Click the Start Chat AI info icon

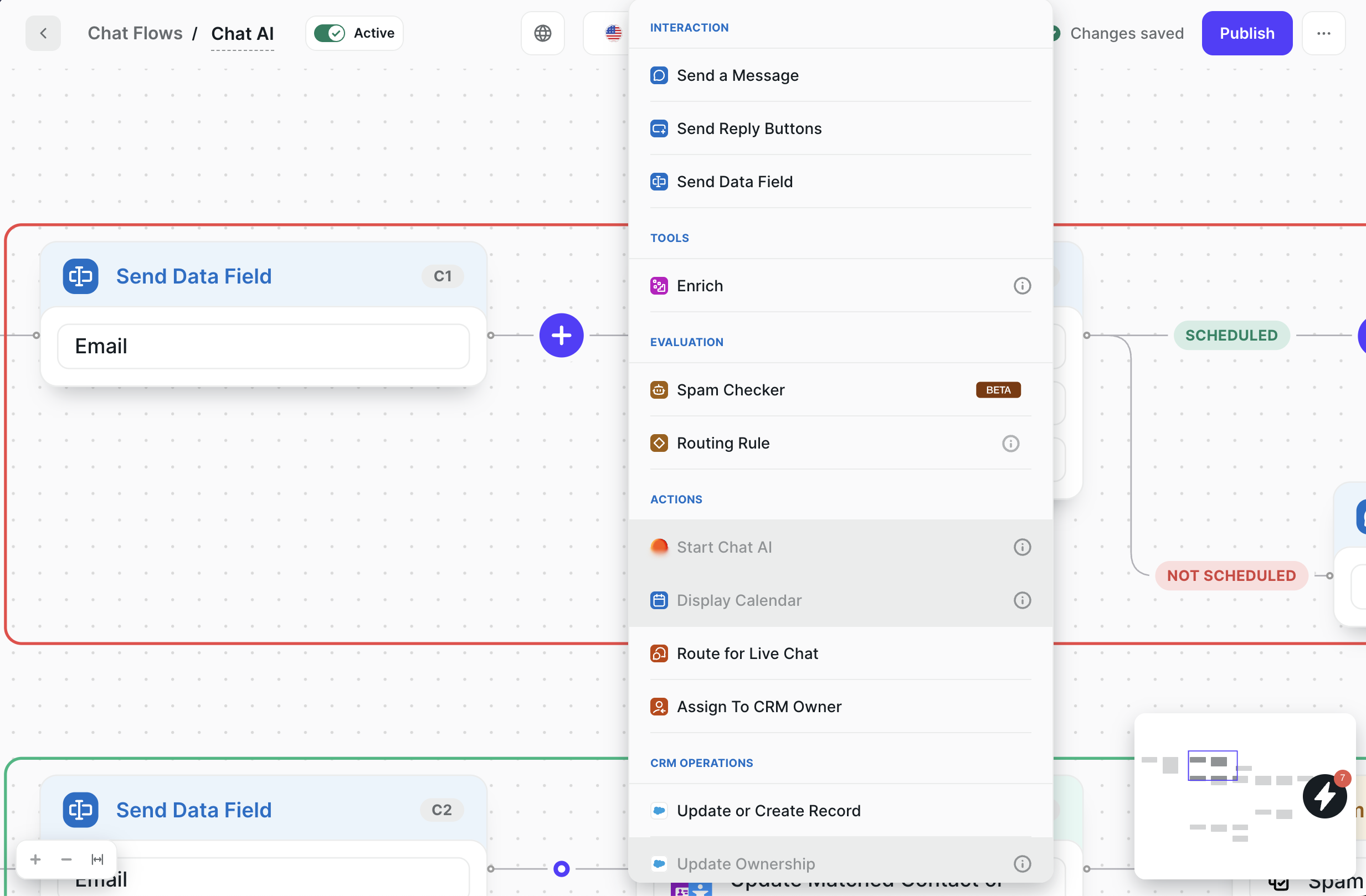coord(1021,547)
